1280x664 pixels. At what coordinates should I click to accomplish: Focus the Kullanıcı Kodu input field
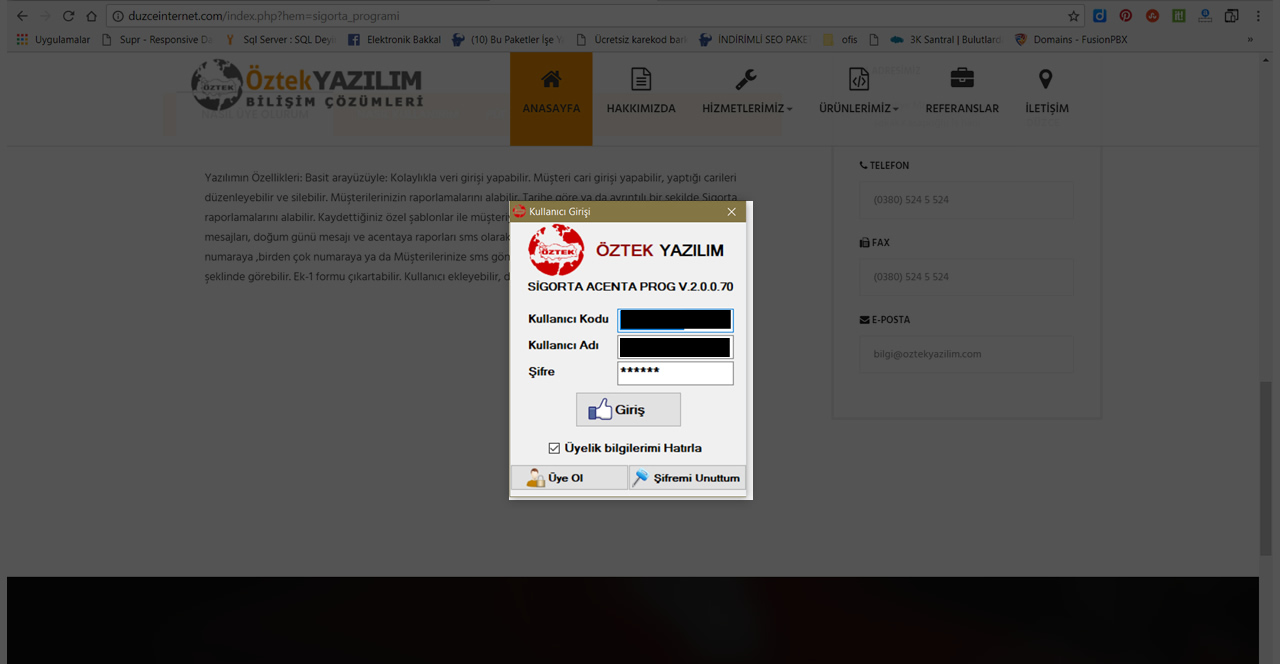click(x=675, y=320)
